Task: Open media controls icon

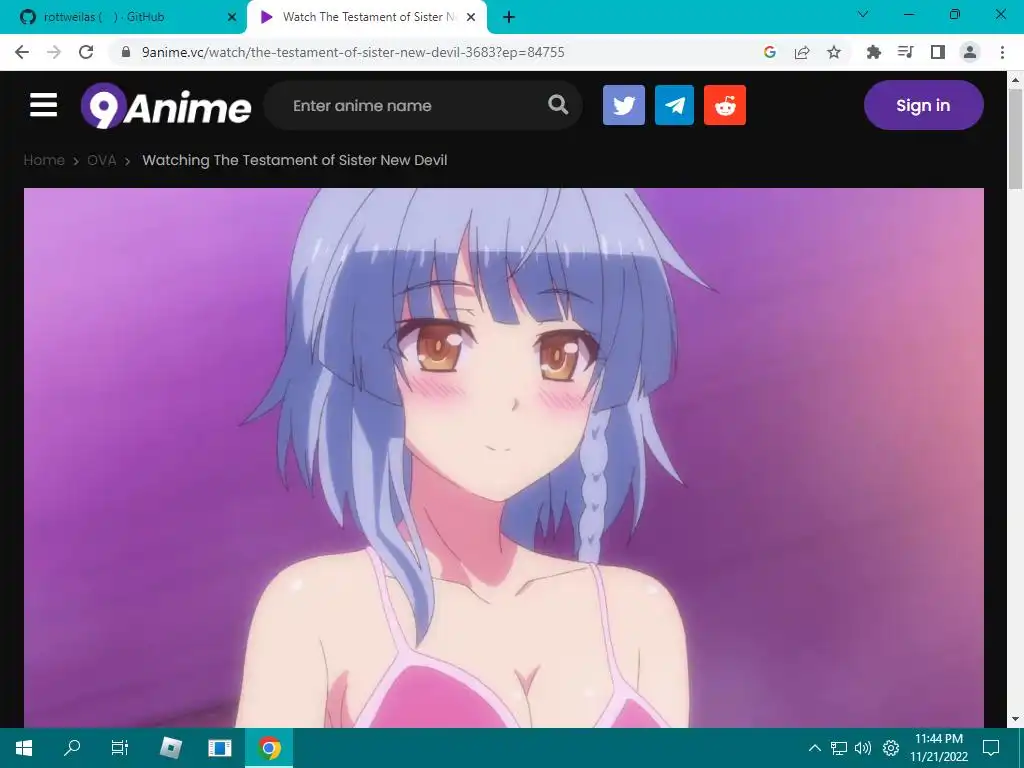Action: [x=905, y=52]
